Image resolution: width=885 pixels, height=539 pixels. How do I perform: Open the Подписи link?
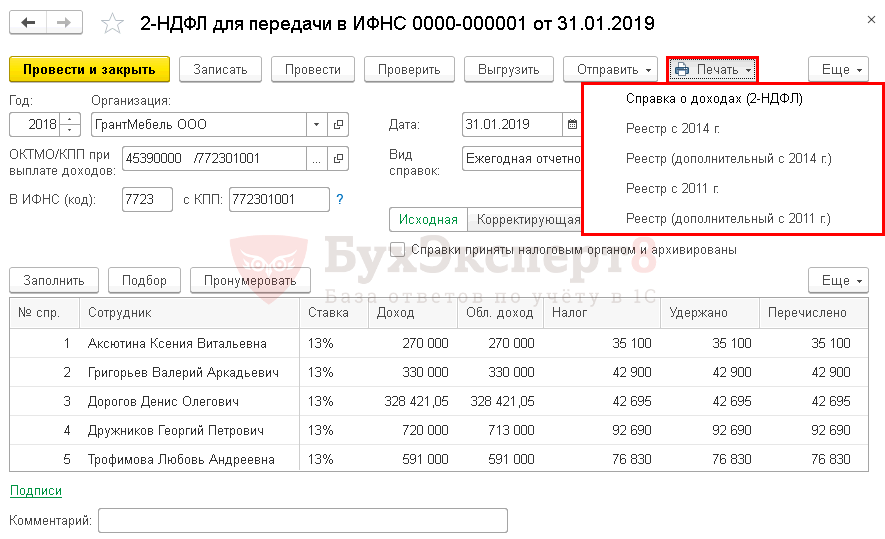(36, 490)
